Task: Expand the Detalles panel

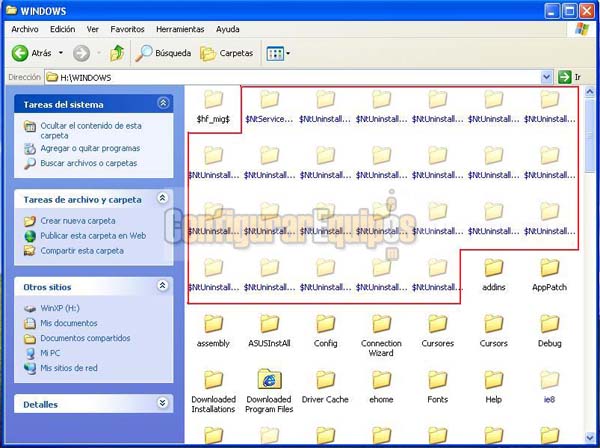Action: 162,403
